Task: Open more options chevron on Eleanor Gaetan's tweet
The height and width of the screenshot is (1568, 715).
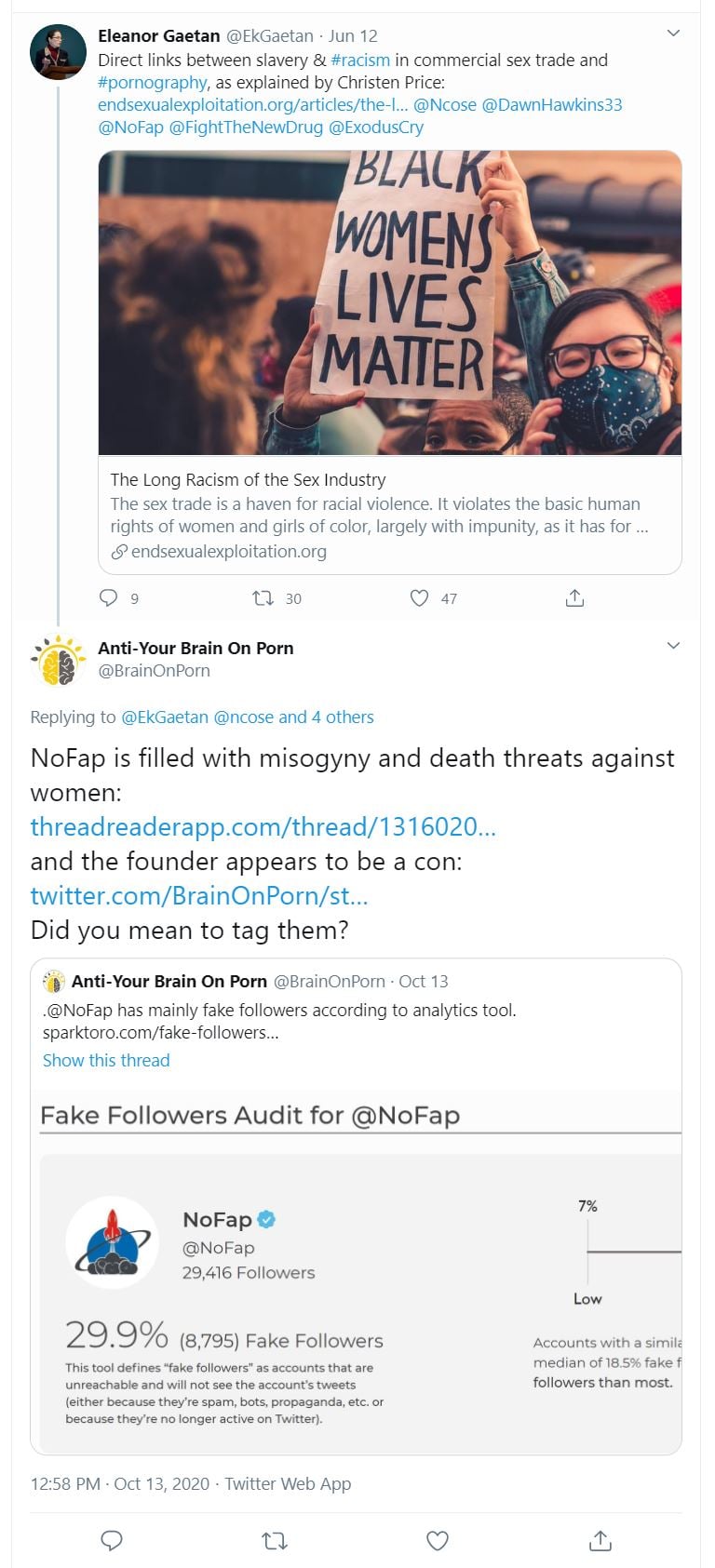Action: click(x=674, y=34)
